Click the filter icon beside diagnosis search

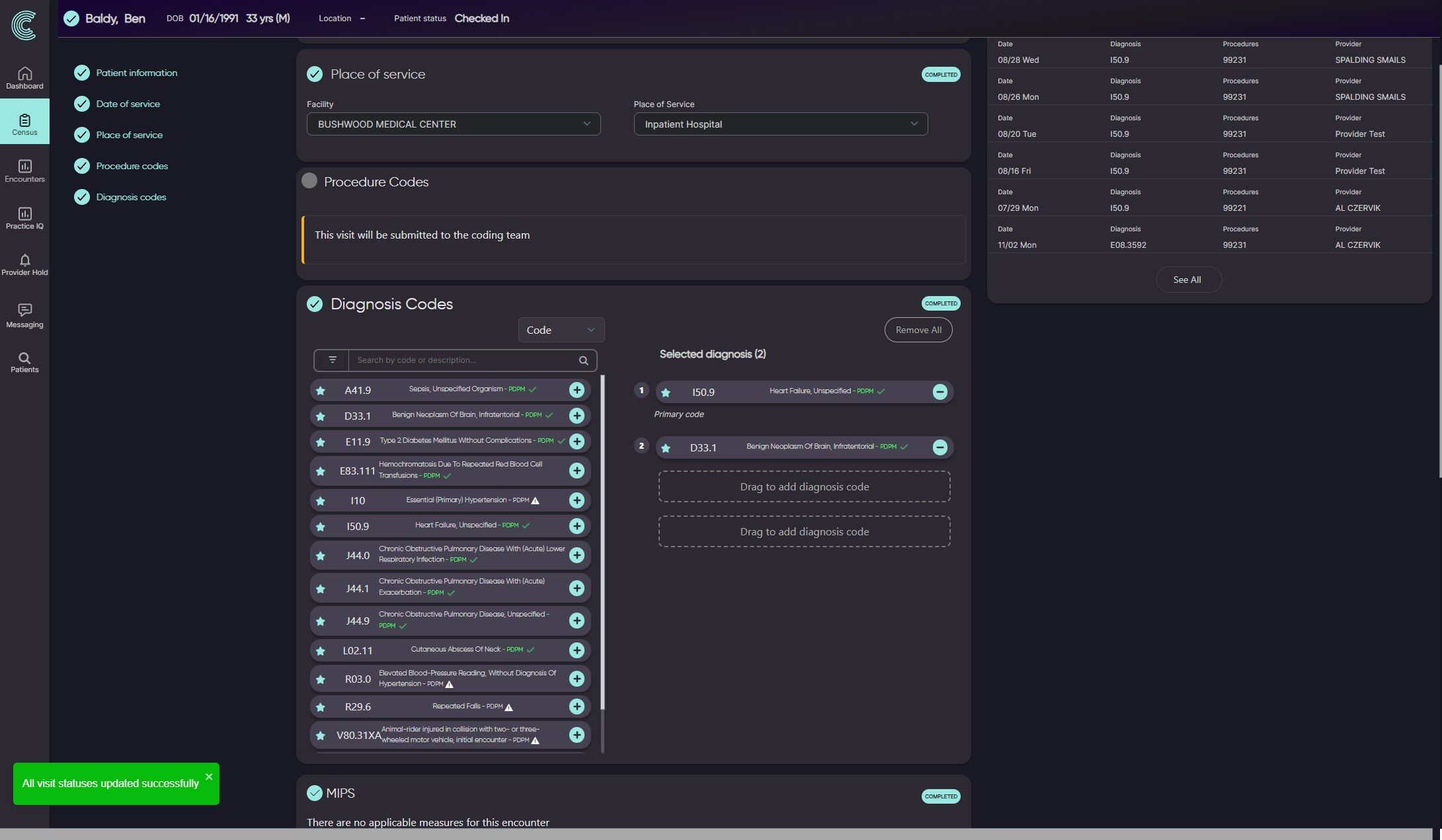(332, 360)
